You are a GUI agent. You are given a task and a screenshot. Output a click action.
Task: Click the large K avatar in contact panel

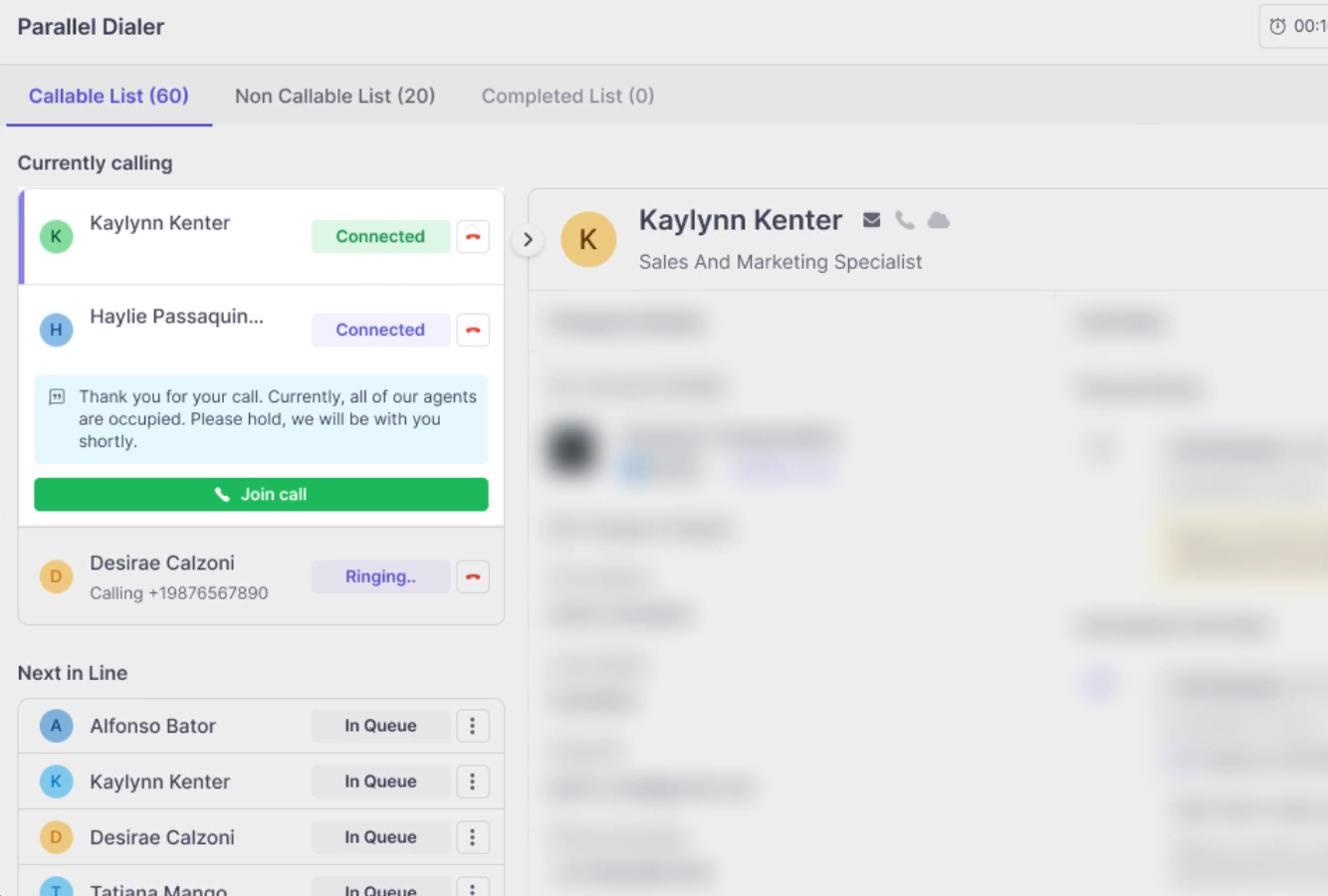tap(588, 239)
